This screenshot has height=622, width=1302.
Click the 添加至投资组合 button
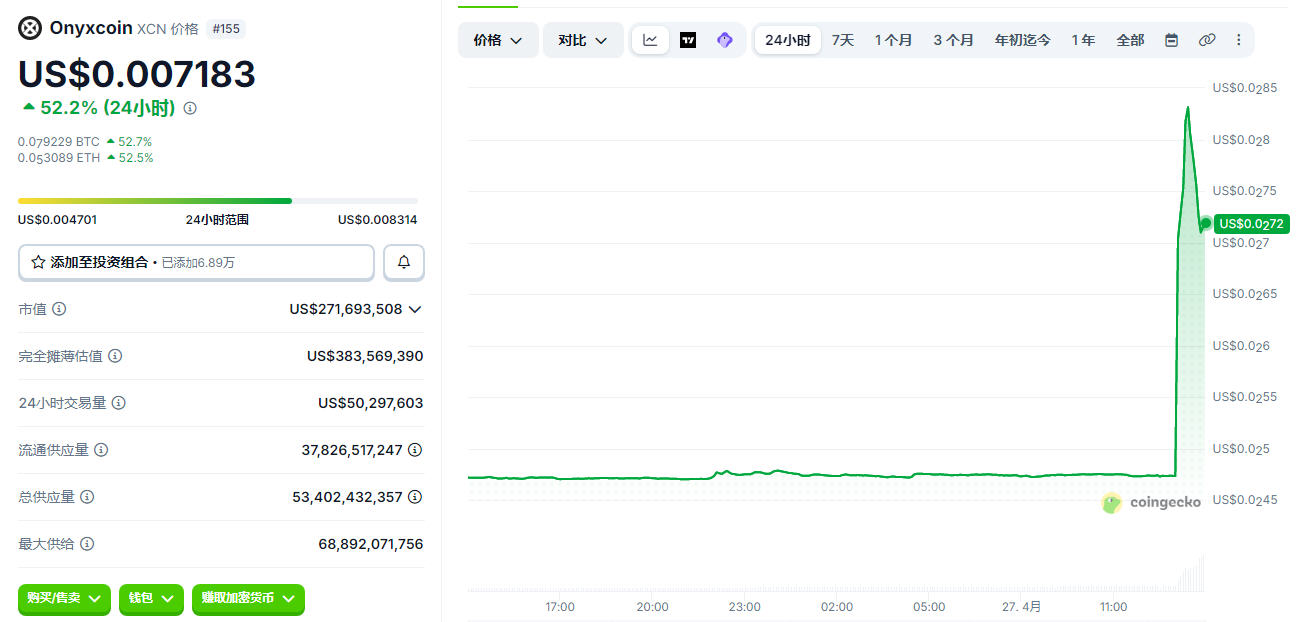tap(196, 262)
